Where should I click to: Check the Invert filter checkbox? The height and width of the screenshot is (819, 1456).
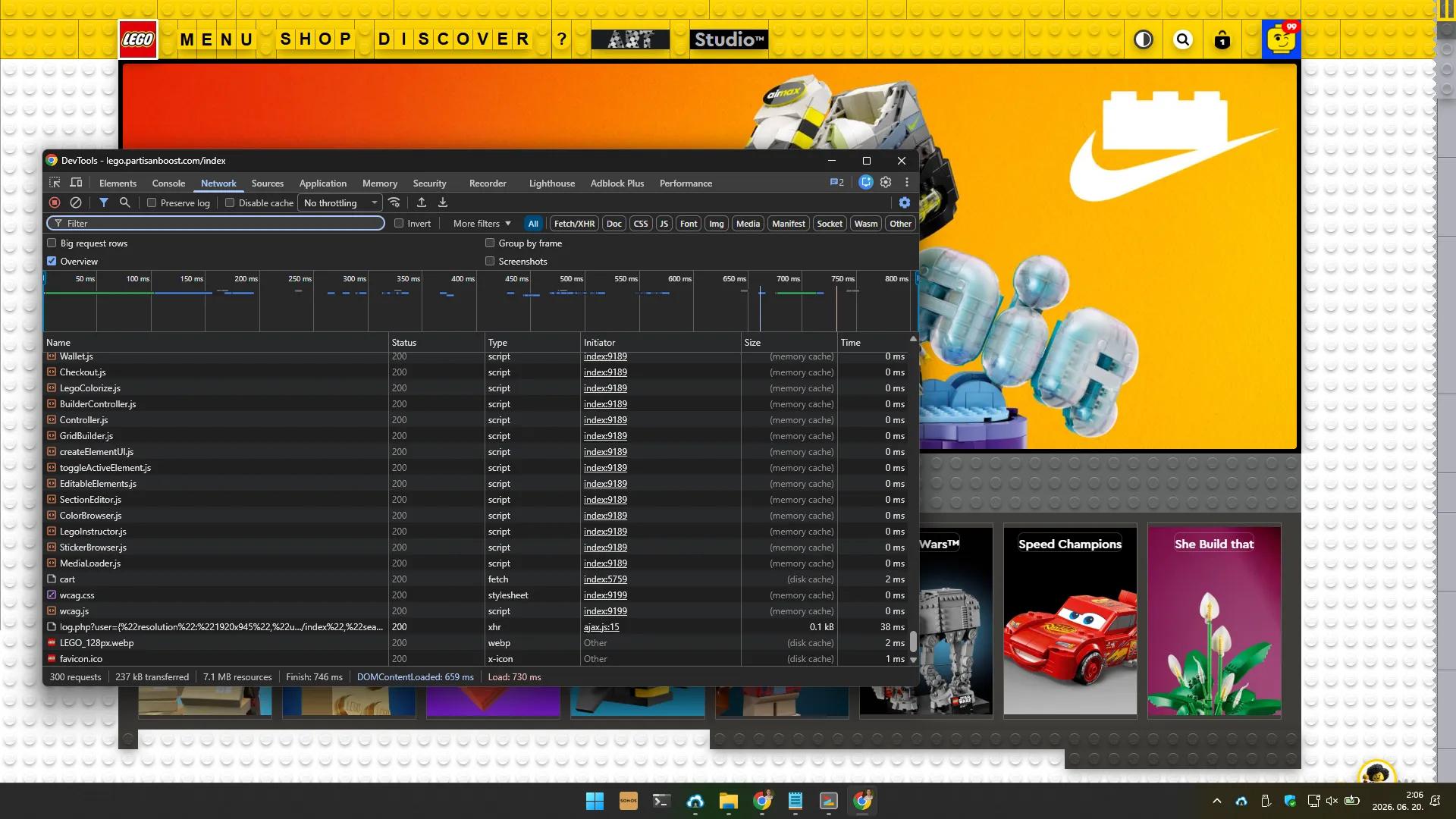pos(399,223)
